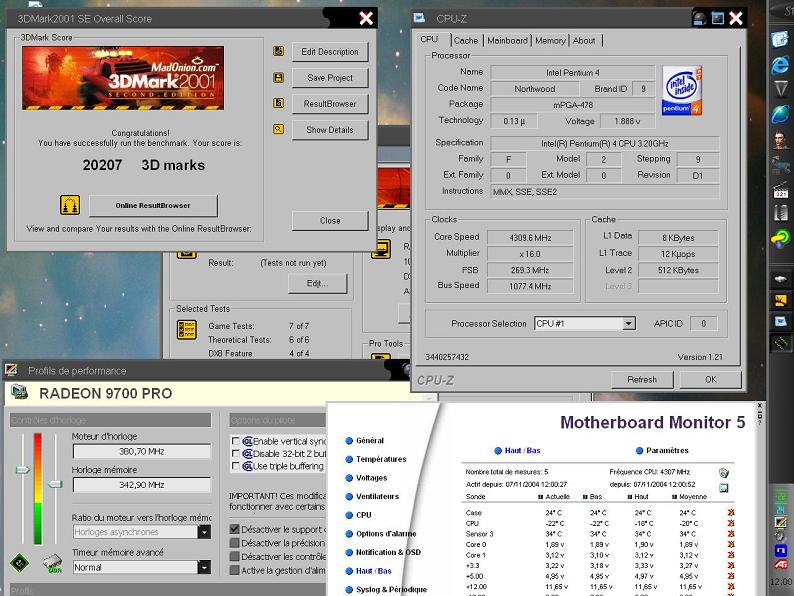This screenshot has width=794, height=596.
Task: Click the Refresh button in CPU-Z
Action: tap(642, 379)
